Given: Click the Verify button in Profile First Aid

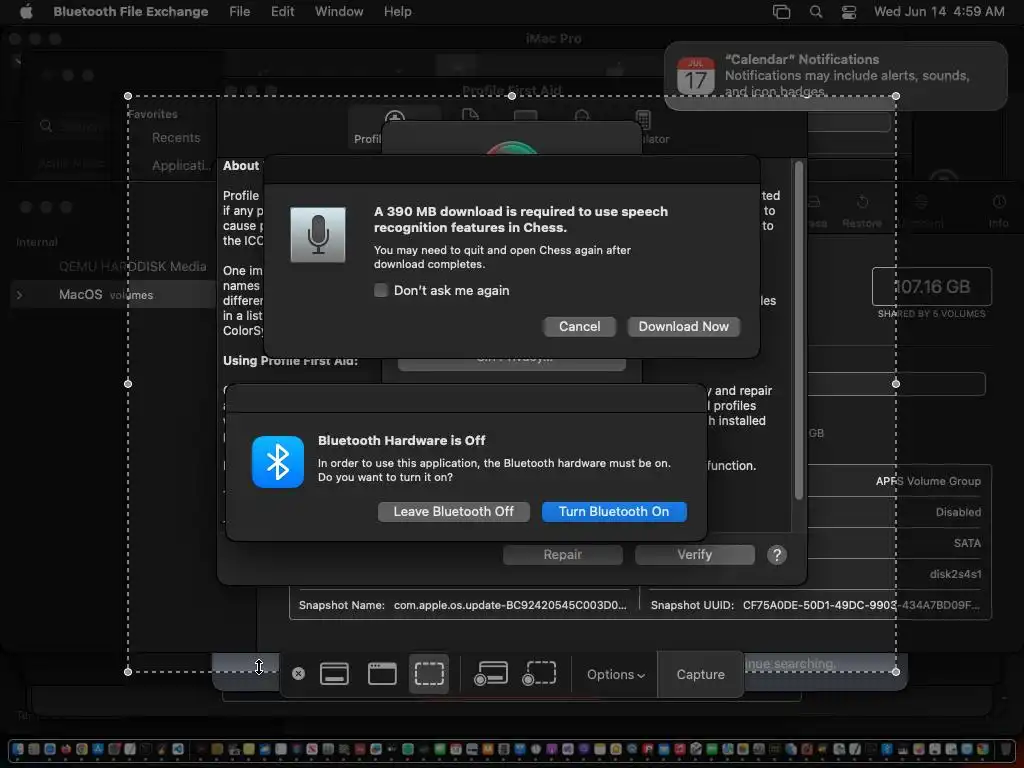Looking at the screenshot, I should [694, 554].
